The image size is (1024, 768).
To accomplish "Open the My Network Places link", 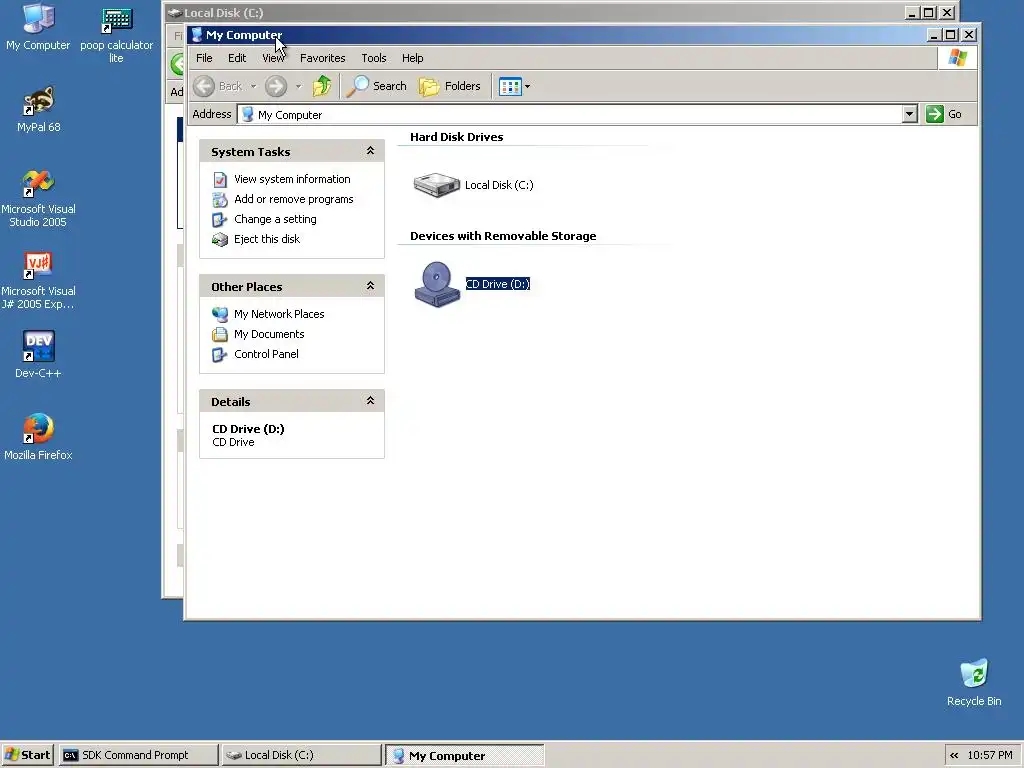I will click(279, 314).
